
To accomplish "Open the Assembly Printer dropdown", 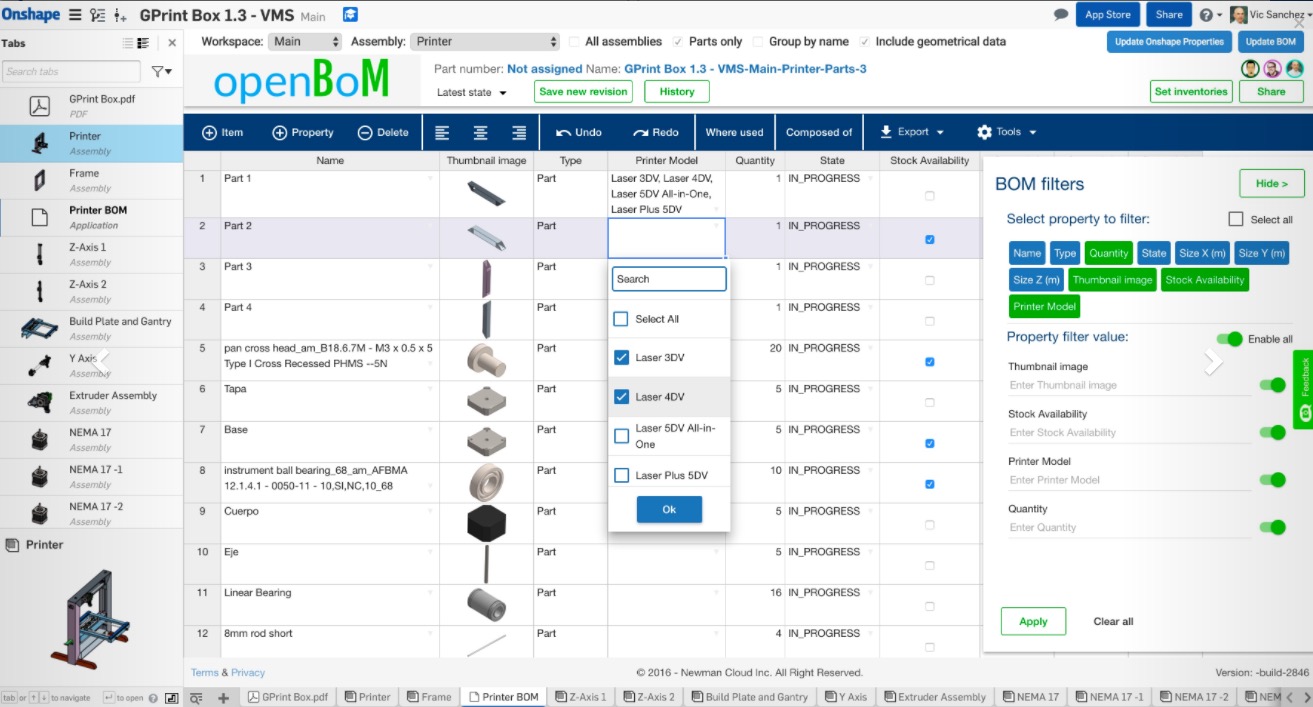I will coord(484,42).
